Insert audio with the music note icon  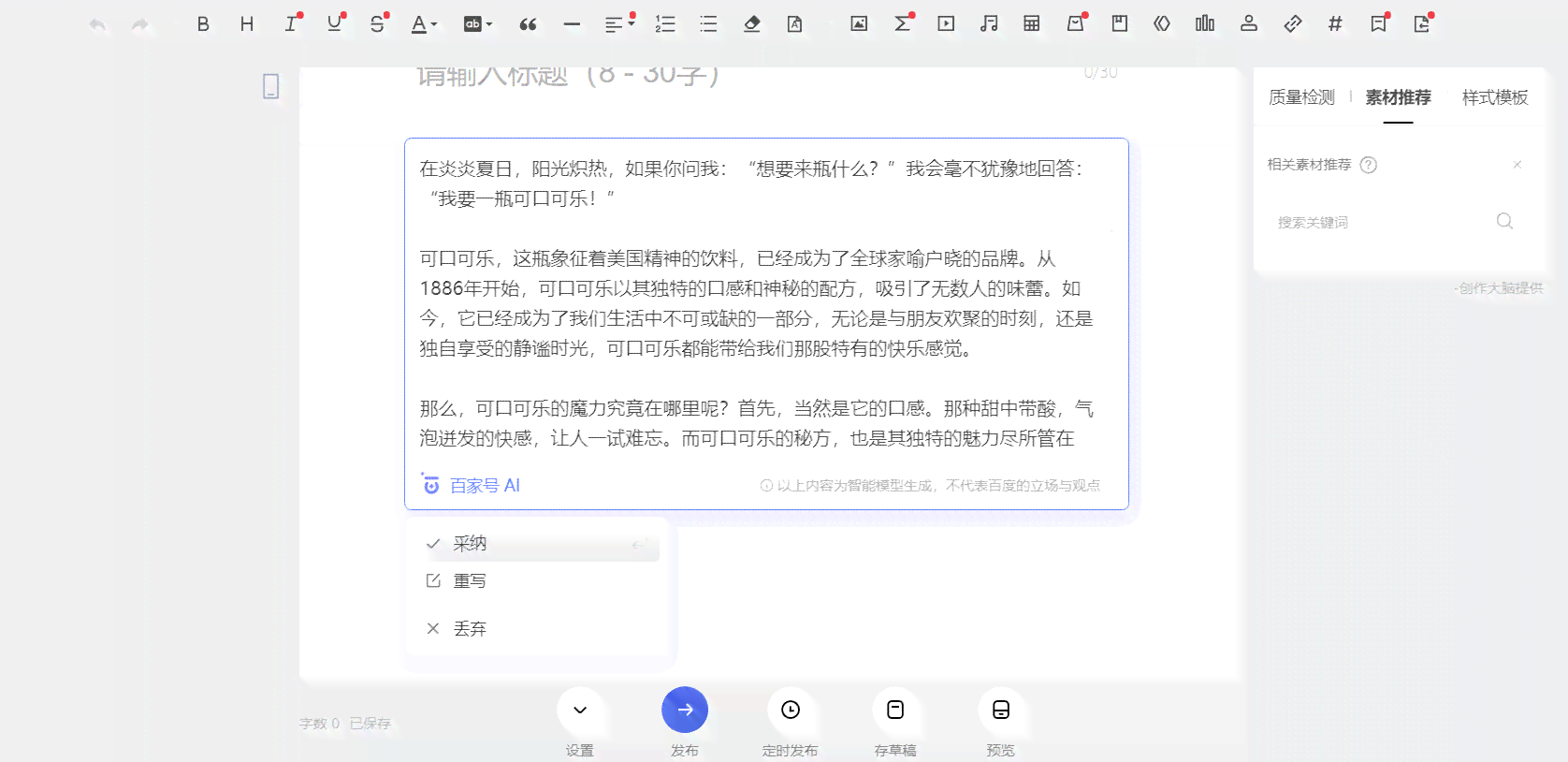coord(989,24)
